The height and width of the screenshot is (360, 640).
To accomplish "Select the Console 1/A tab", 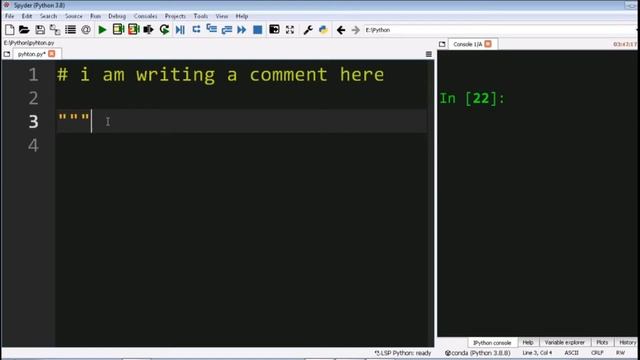I will (468, 44).
